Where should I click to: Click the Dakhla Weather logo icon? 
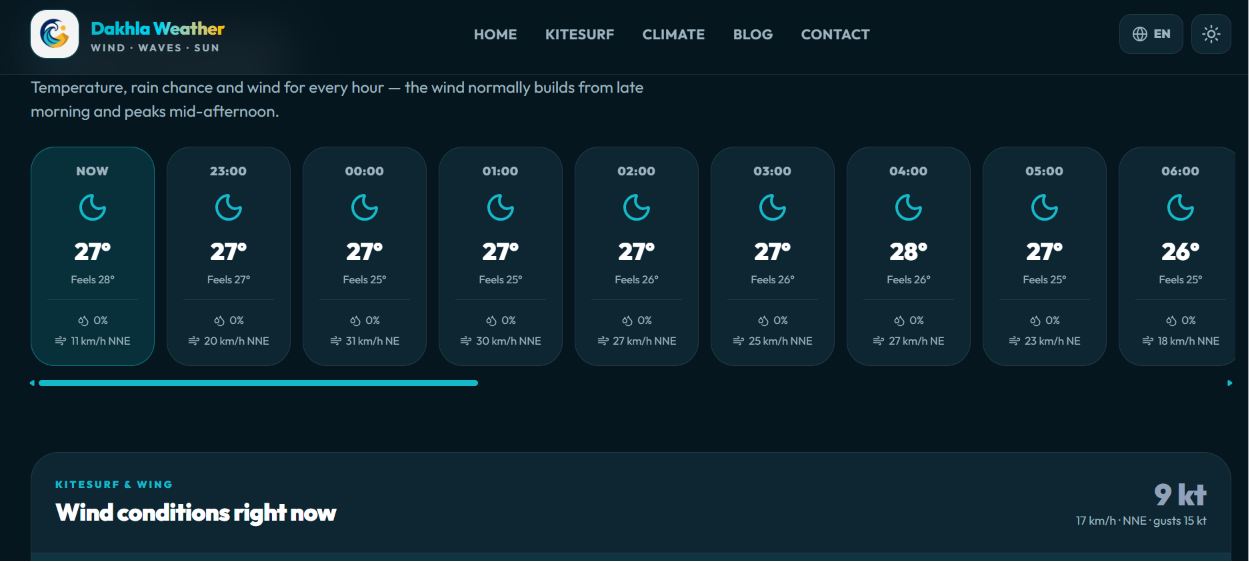55,34
